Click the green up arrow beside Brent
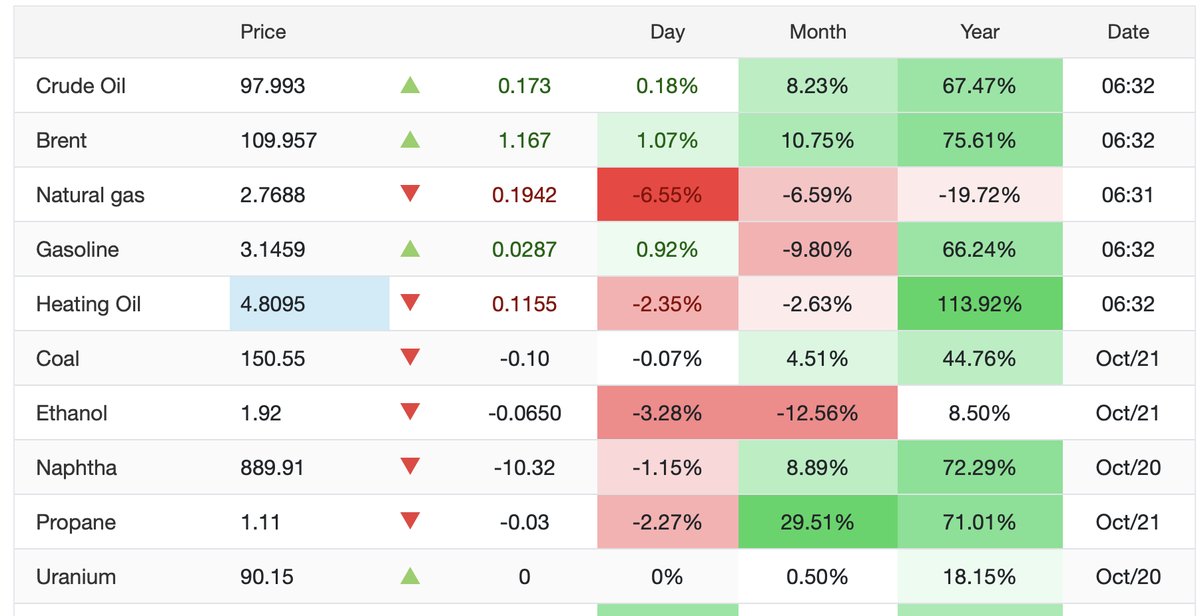The image size is (1200, 616). [x=410, y=140]
